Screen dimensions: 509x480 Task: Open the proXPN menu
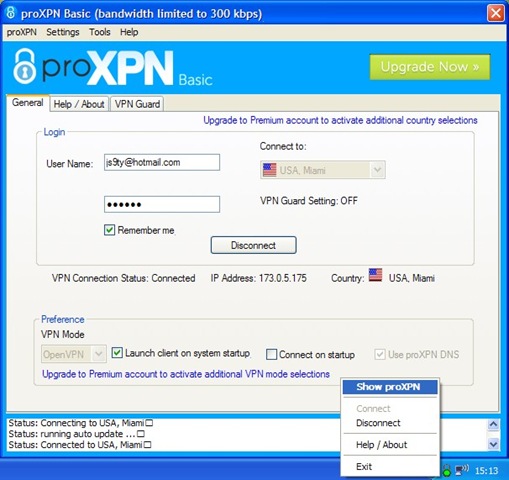pyautogui.click(x=22, y=32)
